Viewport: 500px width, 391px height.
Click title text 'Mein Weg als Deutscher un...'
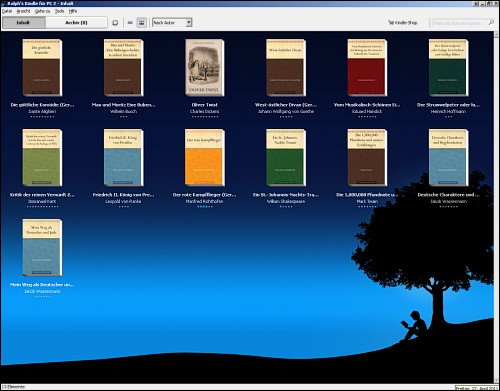(x=42, y=285)
